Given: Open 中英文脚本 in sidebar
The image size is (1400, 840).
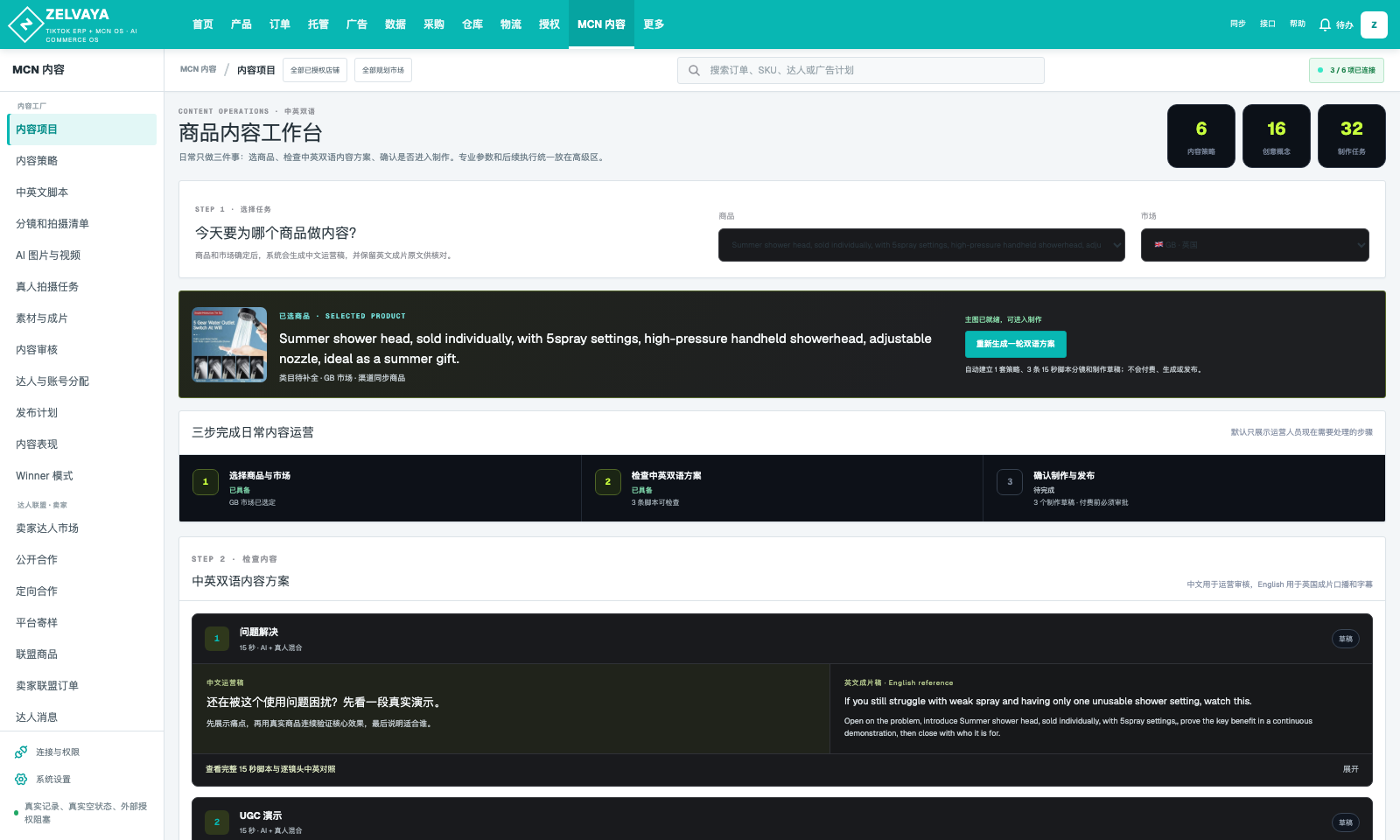Looking at the screenshot, I should point(81,192).
